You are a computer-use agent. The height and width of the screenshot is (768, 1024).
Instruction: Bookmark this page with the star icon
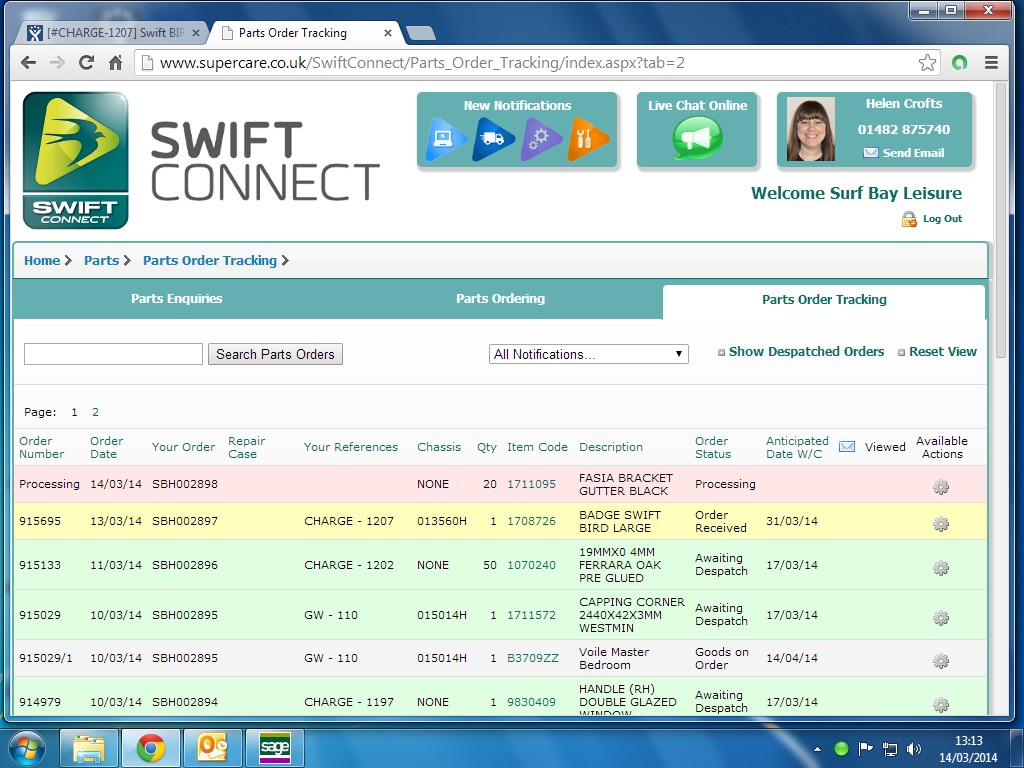tap(927, 63)
